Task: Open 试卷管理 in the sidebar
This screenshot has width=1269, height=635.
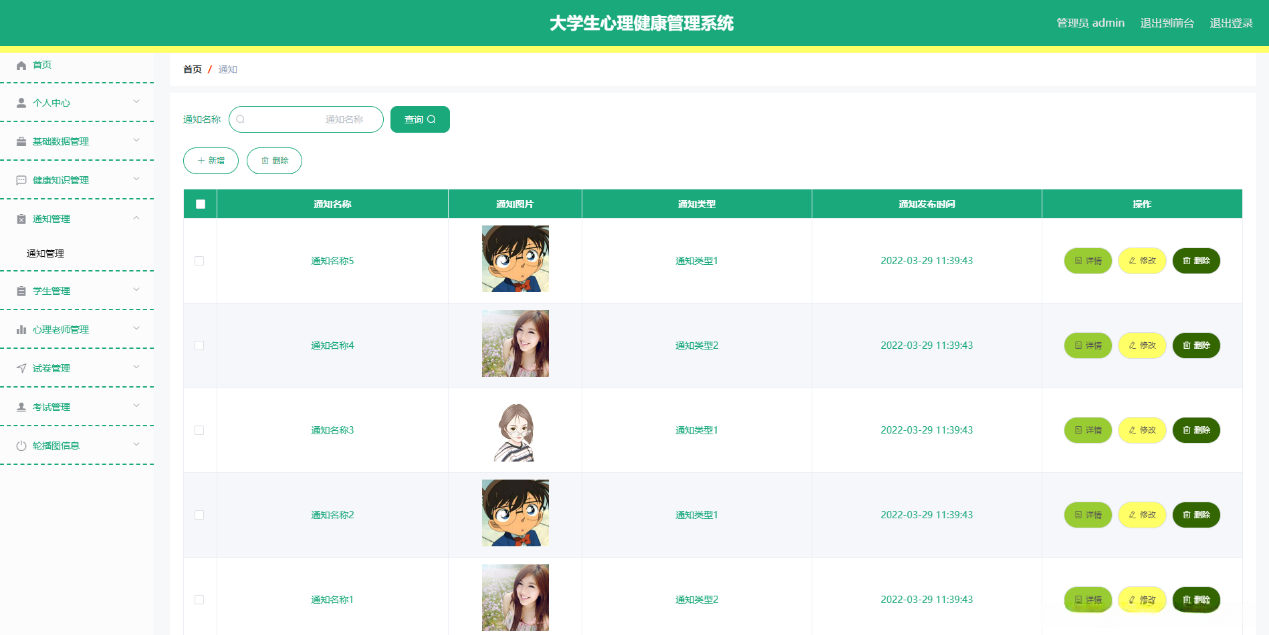Action: [x=77, y=368]
